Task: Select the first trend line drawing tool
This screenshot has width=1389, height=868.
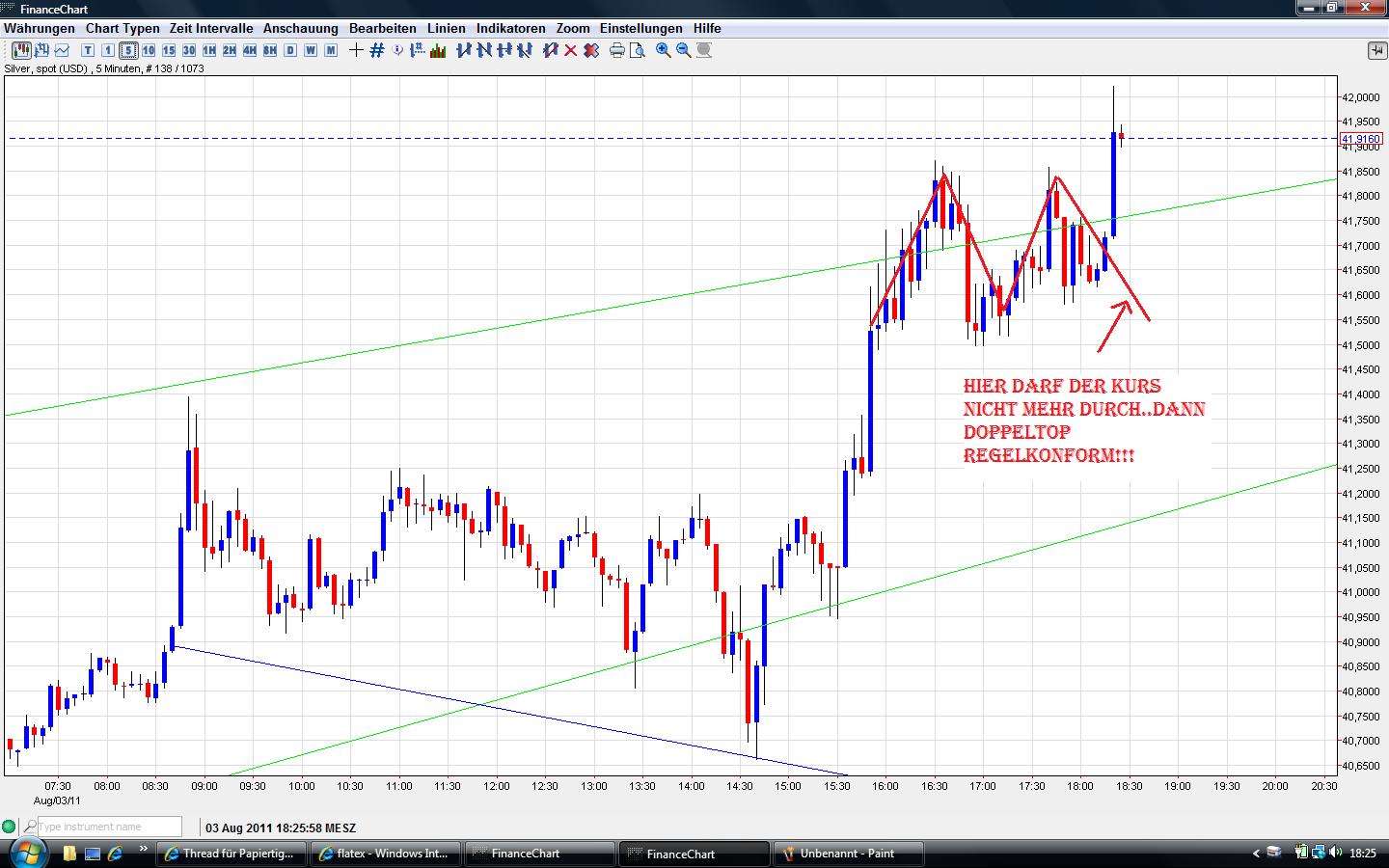Action: tap(463, 50)
